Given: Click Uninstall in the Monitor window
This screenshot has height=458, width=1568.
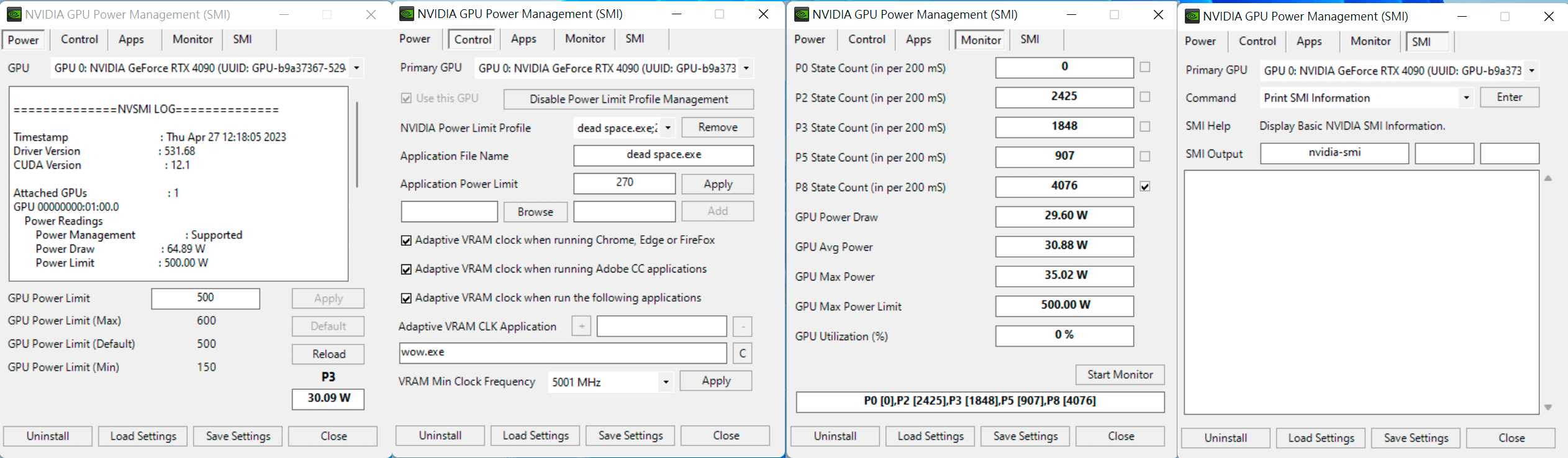Looking at the screenshot, I should coord(835,436).
